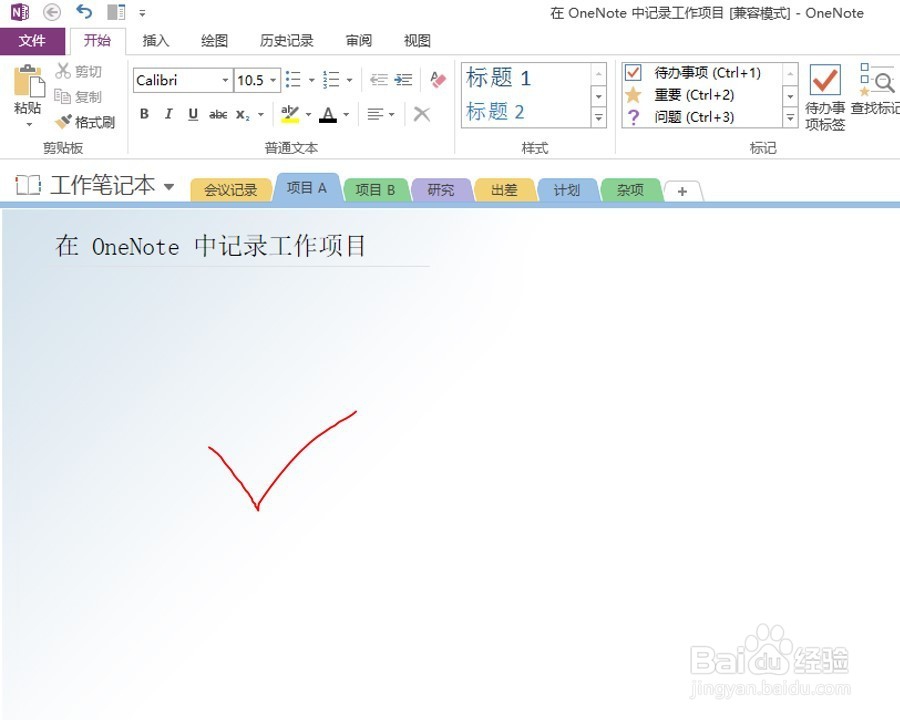Click the 粘贴 paste clipboard icon
Screen dimensions: 900x720
(x=29, y=81)
